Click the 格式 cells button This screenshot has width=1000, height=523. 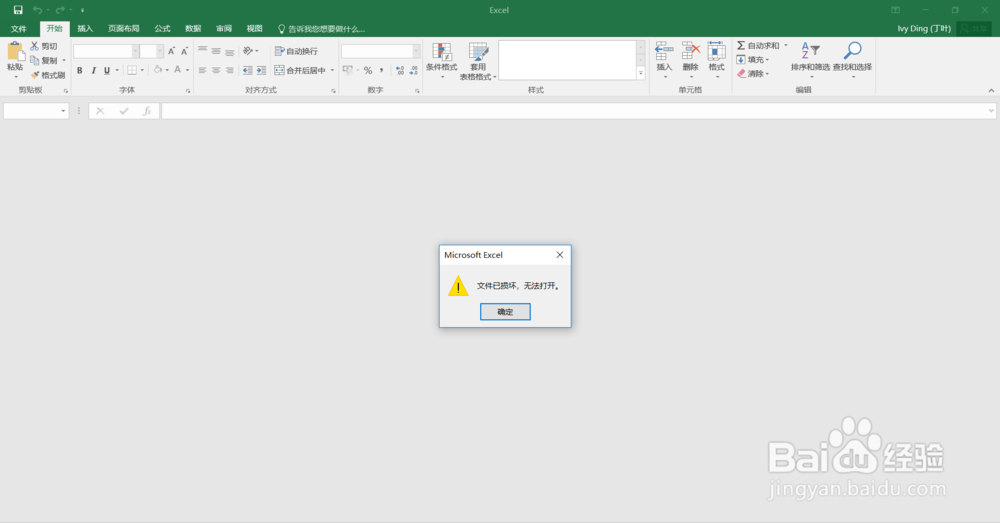[x=716, y=60]
